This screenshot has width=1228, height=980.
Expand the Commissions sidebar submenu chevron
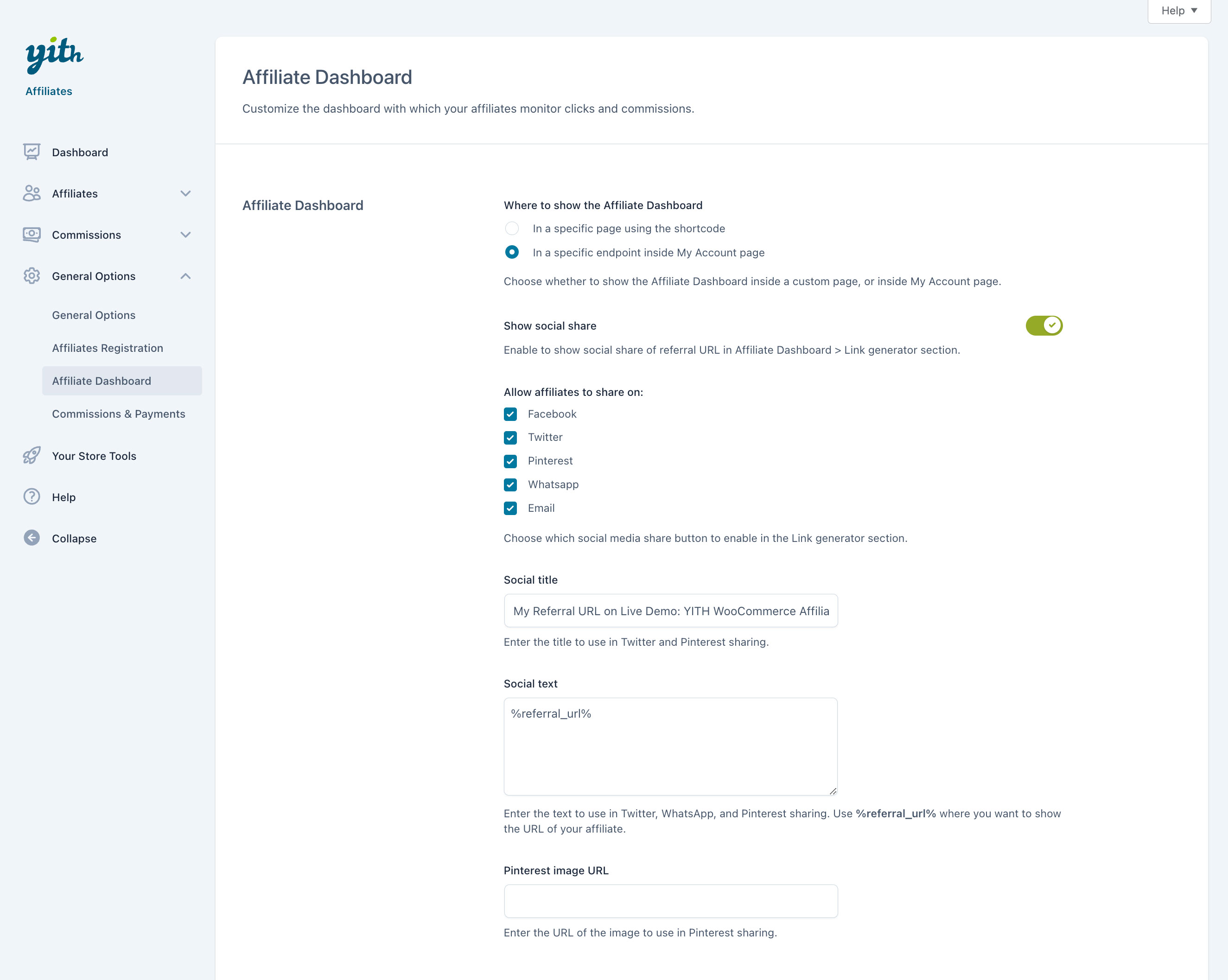click(x=185, y=235)
